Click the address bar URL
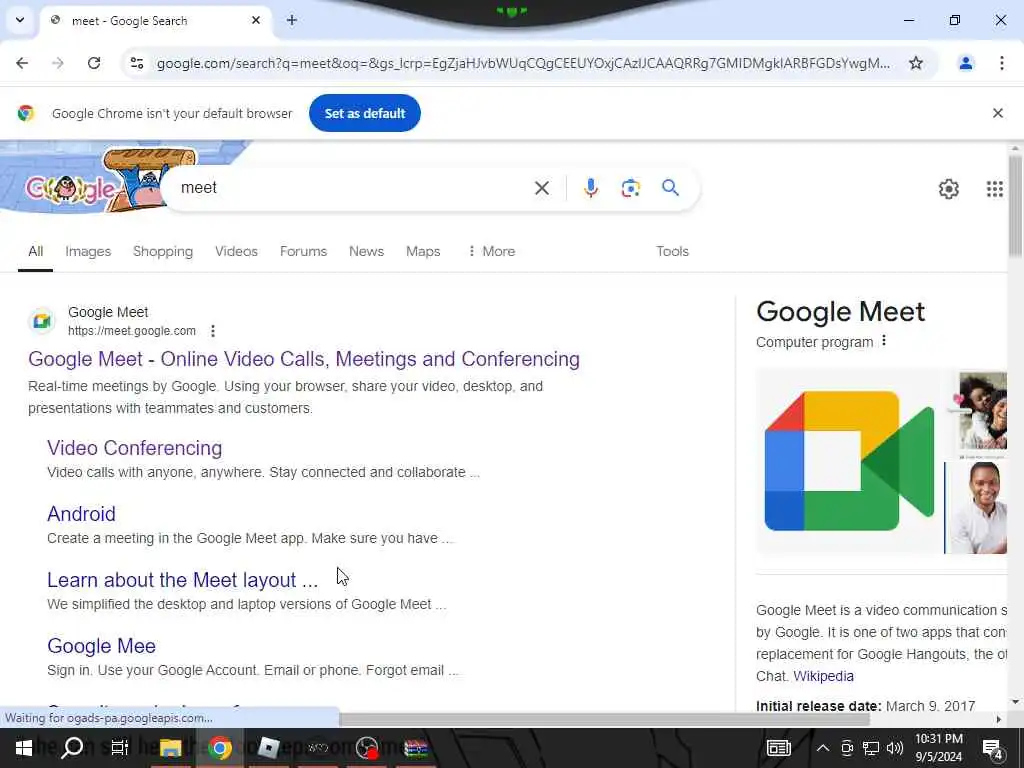Screen dimensions: 1024x768 click(522, 63)
